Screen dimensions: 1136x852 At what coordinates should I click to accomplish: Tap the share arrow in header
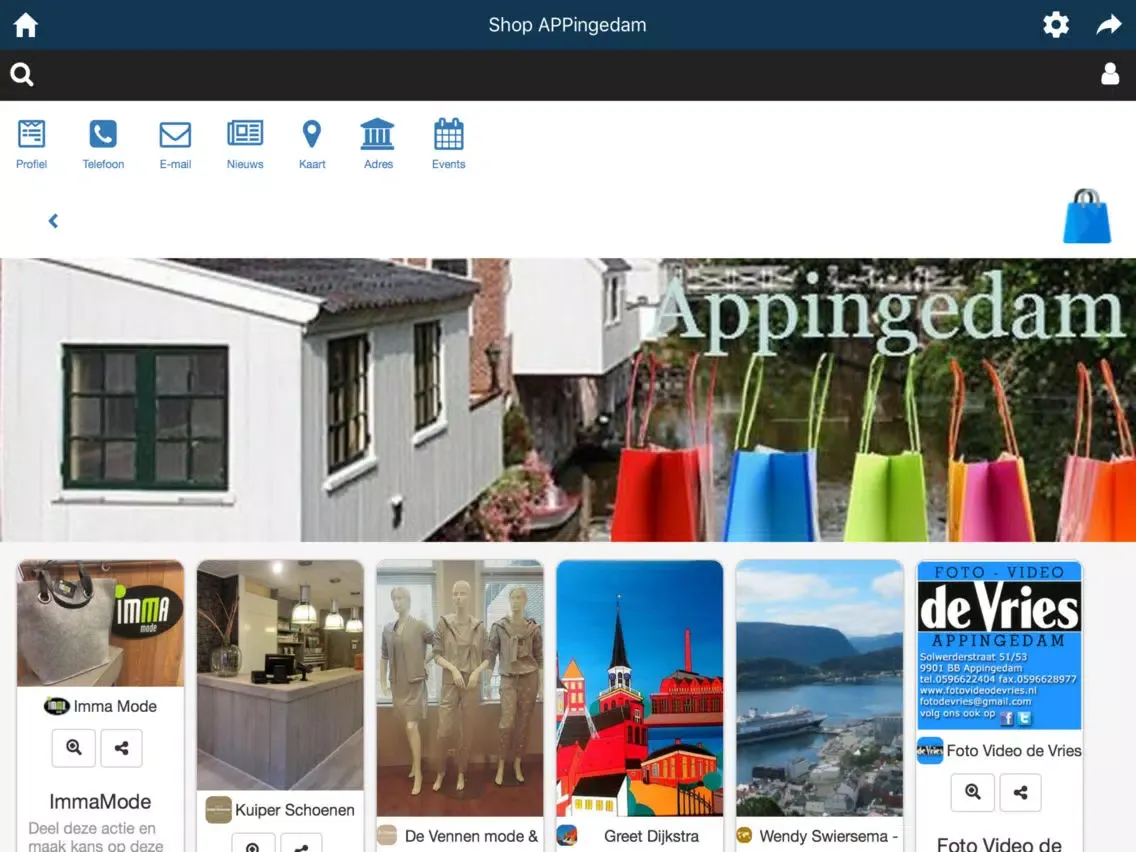pos(1108,25)
